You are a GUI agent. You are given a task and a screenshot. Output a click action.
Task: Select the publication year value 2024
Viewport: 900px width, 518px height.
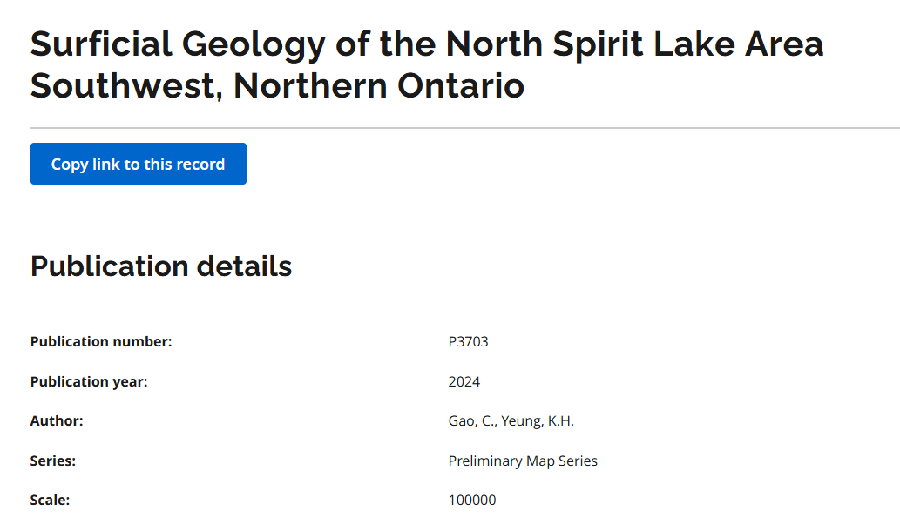coord(464,382)
